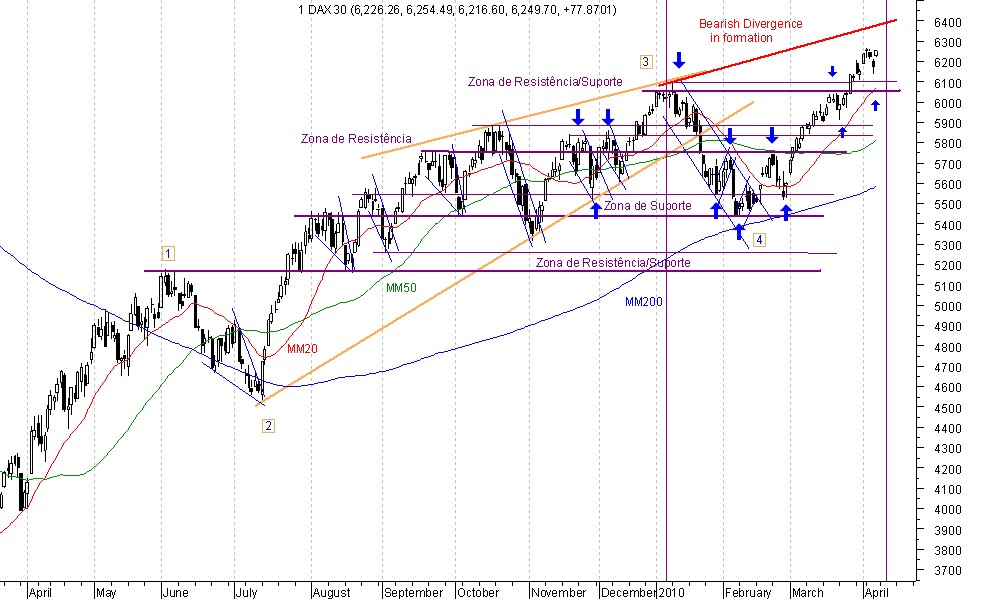Select the boxed wave label "4"

coord(759,239)
